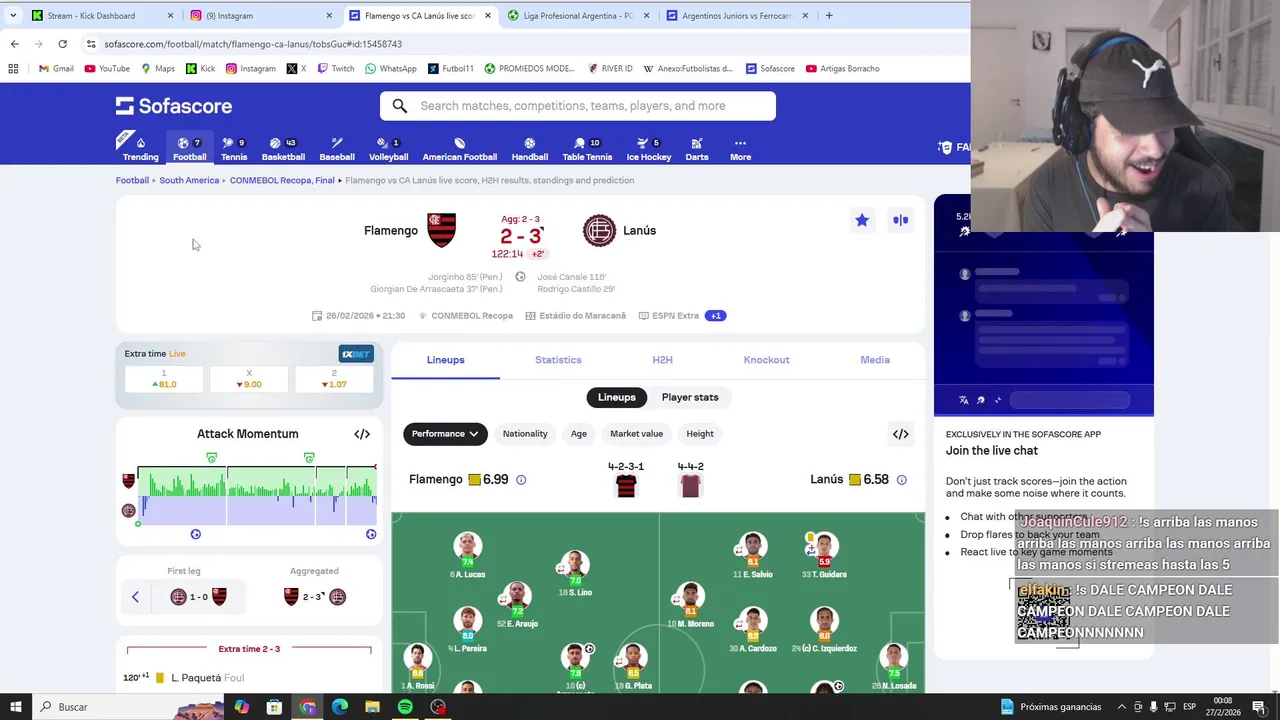Screen dimensions: 1280x720
Task: Click M. Moreno player avatar
Action: (690, 596)
